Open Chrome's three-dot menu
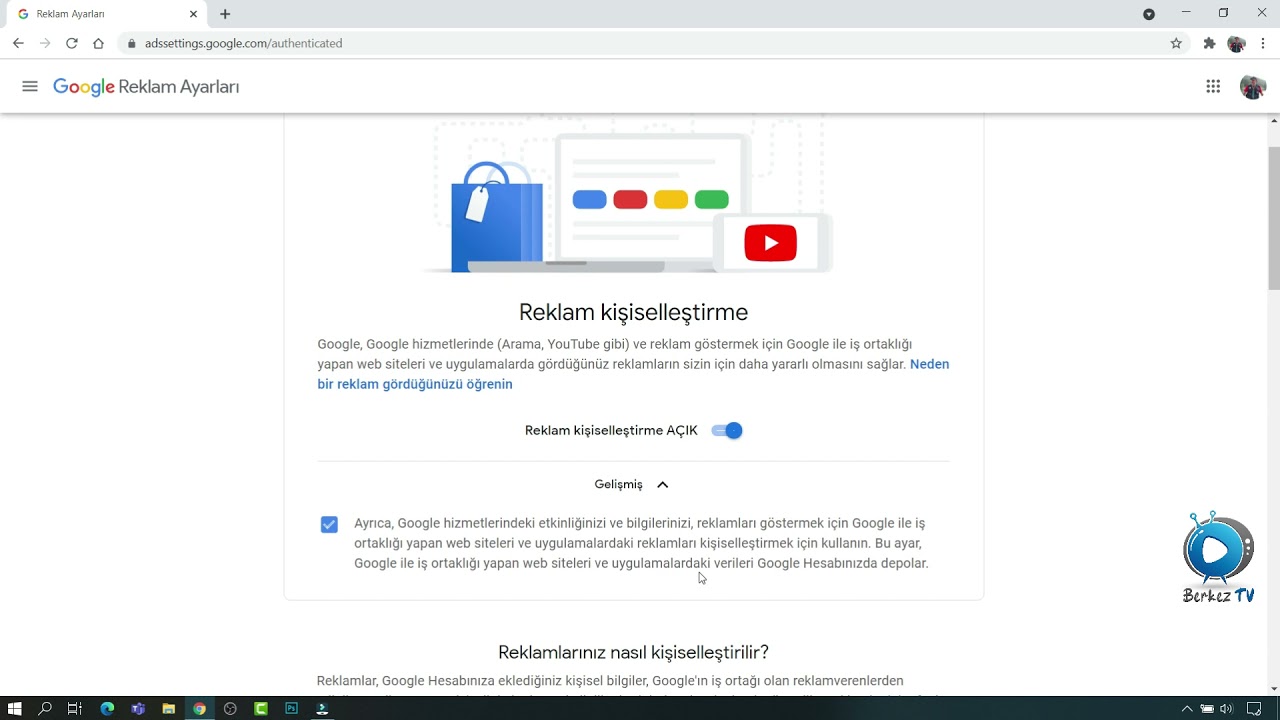This screenshot has width=1280, height=720. (x=1264, y=43)
